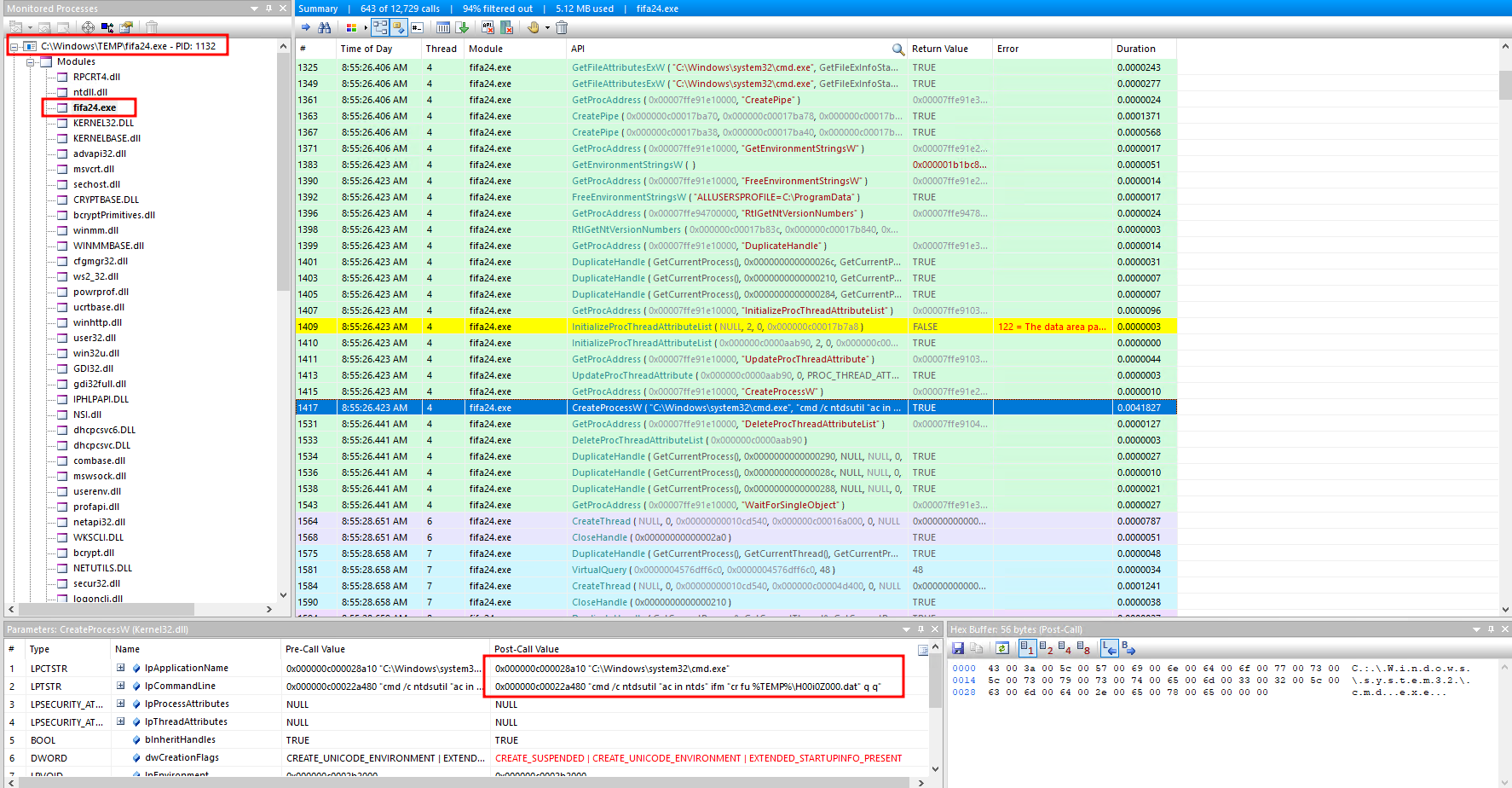Screen dimensions: 1512x788
Task: Open the dropdown arrow next to the hand icon
Action: coord(547,27)
